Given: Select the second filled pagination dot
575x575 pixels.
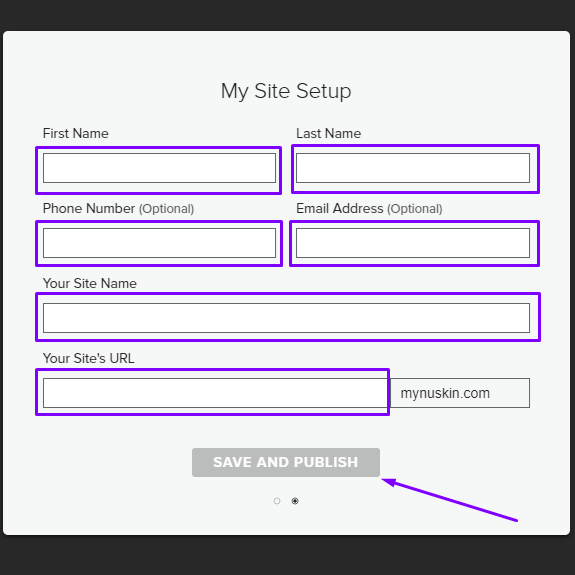Looking at the screenshot, I should (295, 501).
